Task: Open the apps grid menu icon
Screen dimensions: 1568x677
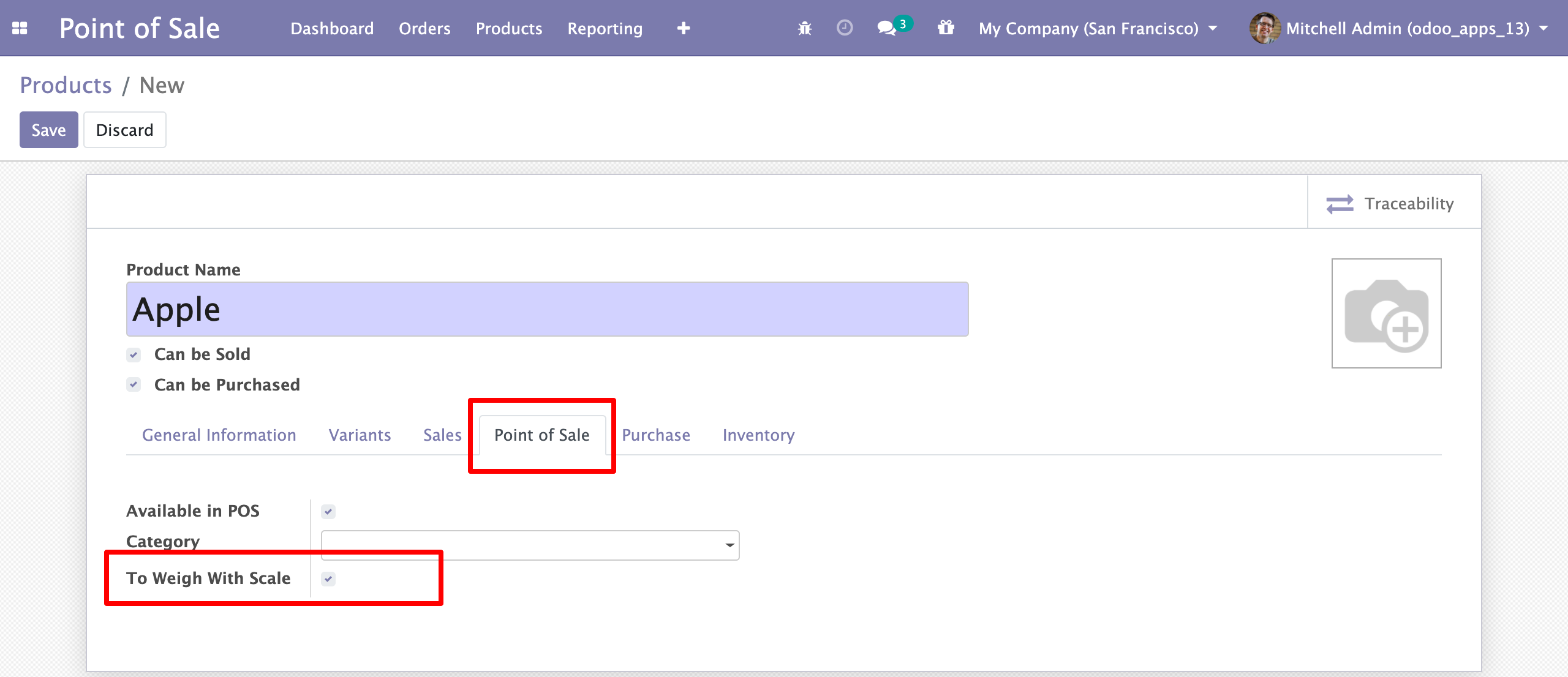Action: [x=20, y=28]
